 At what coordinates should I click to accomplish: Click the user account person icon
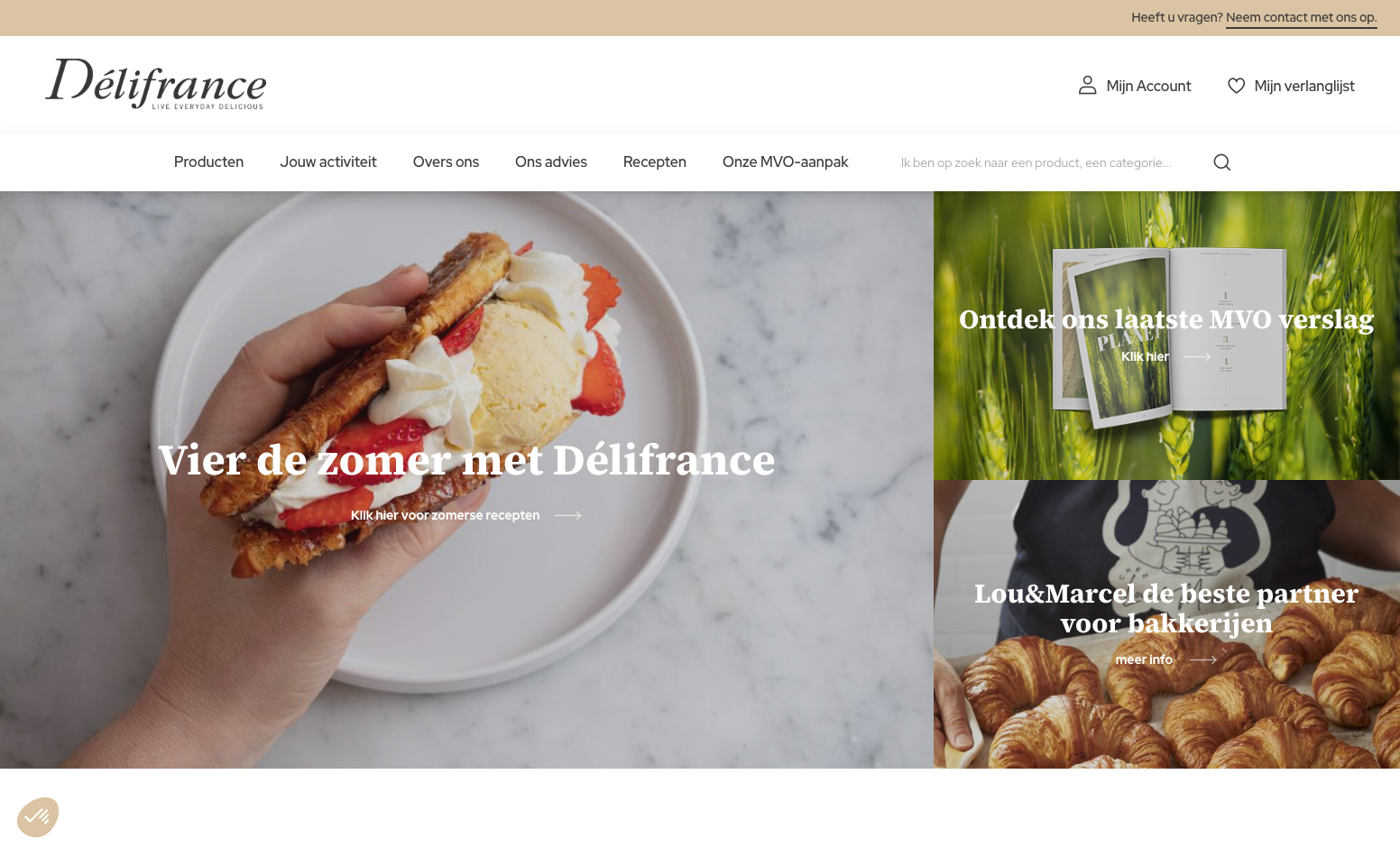point(1088,86)
